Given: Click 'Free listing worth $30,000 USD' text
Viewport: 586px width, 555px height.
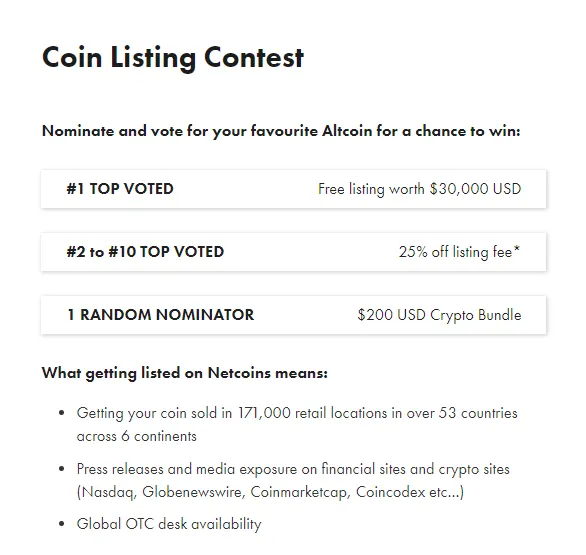Looking at the screenshot, I should tap(419, 189).
